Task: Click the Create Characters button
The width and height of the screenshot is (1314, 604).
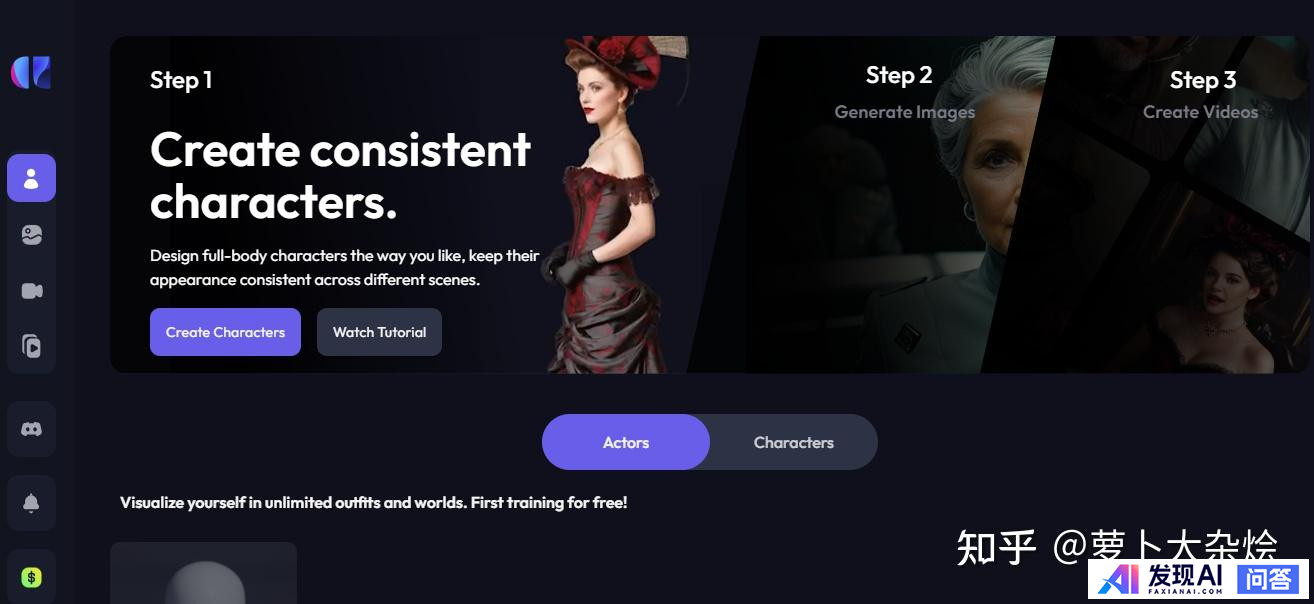Action: point(225,332)
